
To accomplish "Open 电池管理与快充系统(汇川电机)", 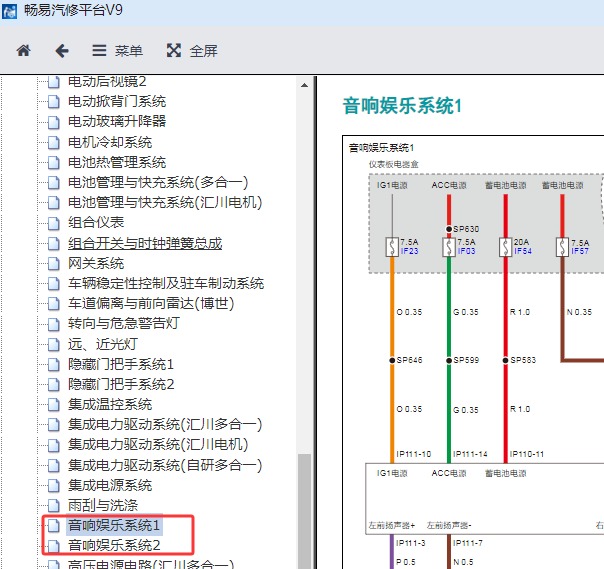I will tap(165, 202).
